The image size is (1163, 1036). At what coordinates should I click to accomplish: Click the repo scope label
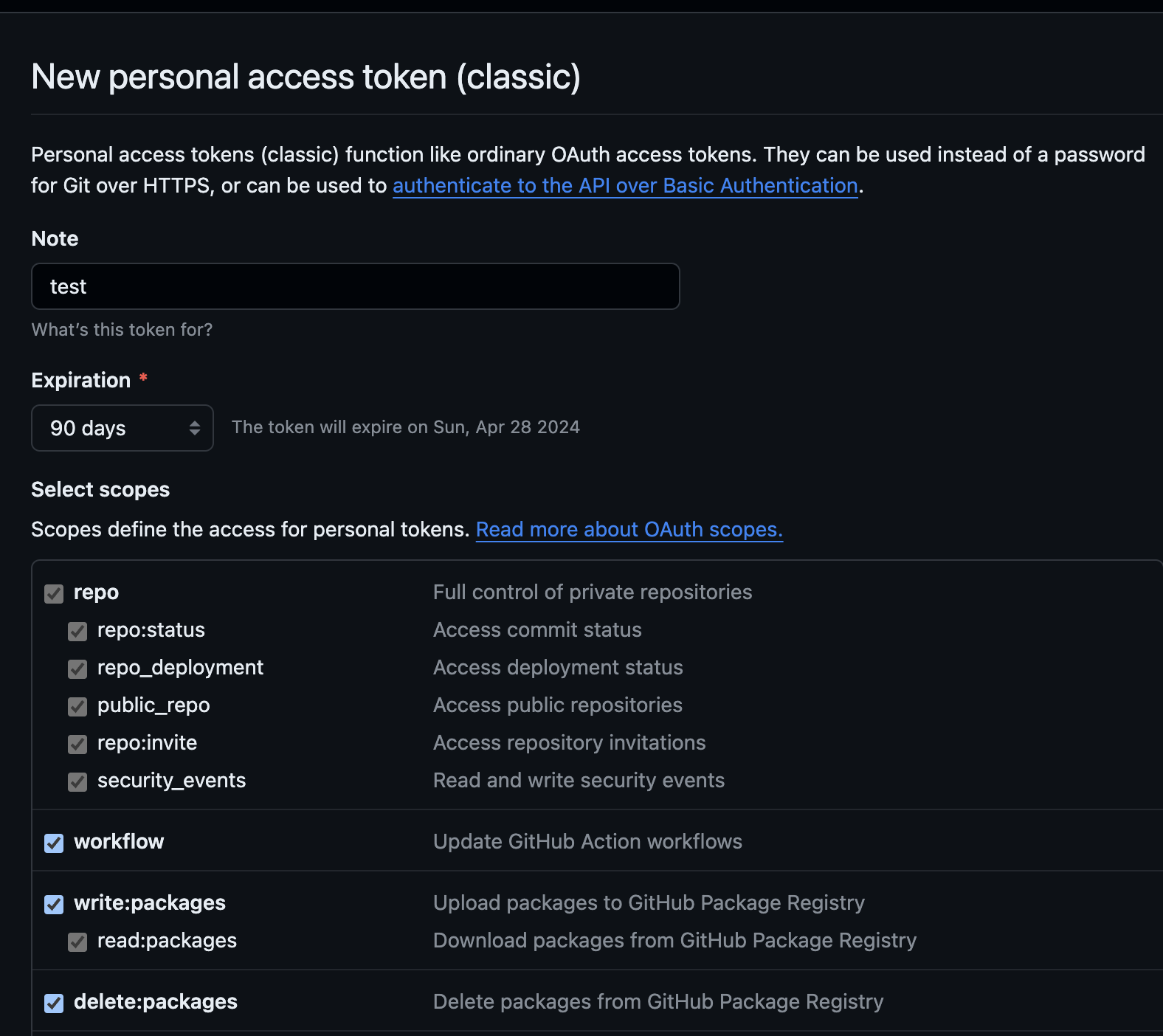96,593
